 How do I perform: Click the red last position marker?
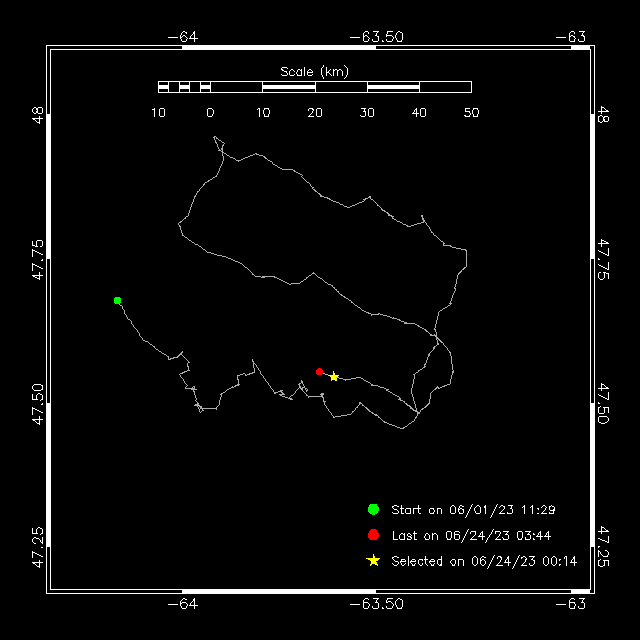pyautogui.click(x=320, y=371)
